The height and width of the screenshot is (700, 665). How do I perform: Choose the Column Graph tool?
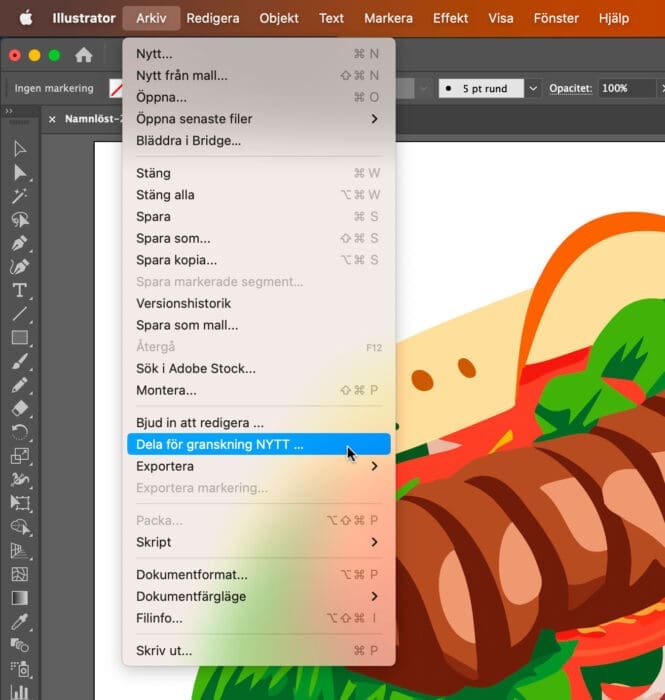[20, 692]
